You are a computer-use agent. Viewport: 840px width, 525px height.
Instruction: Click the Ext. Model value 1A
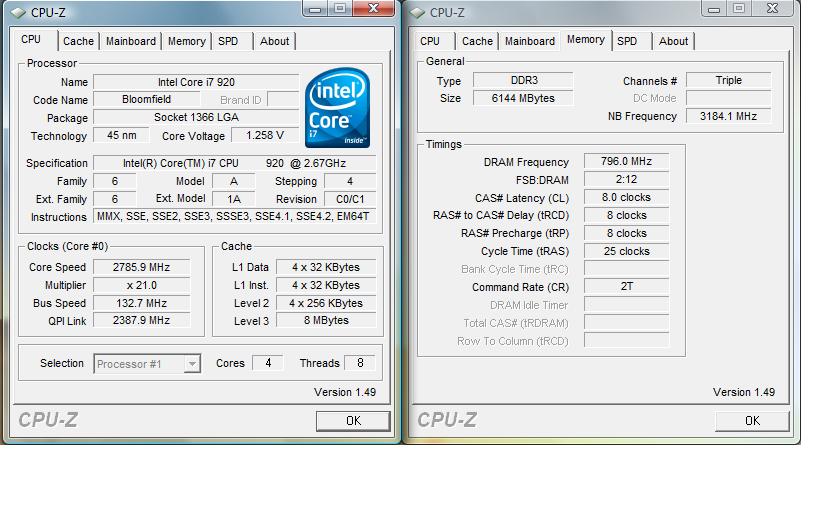(234, 199)
